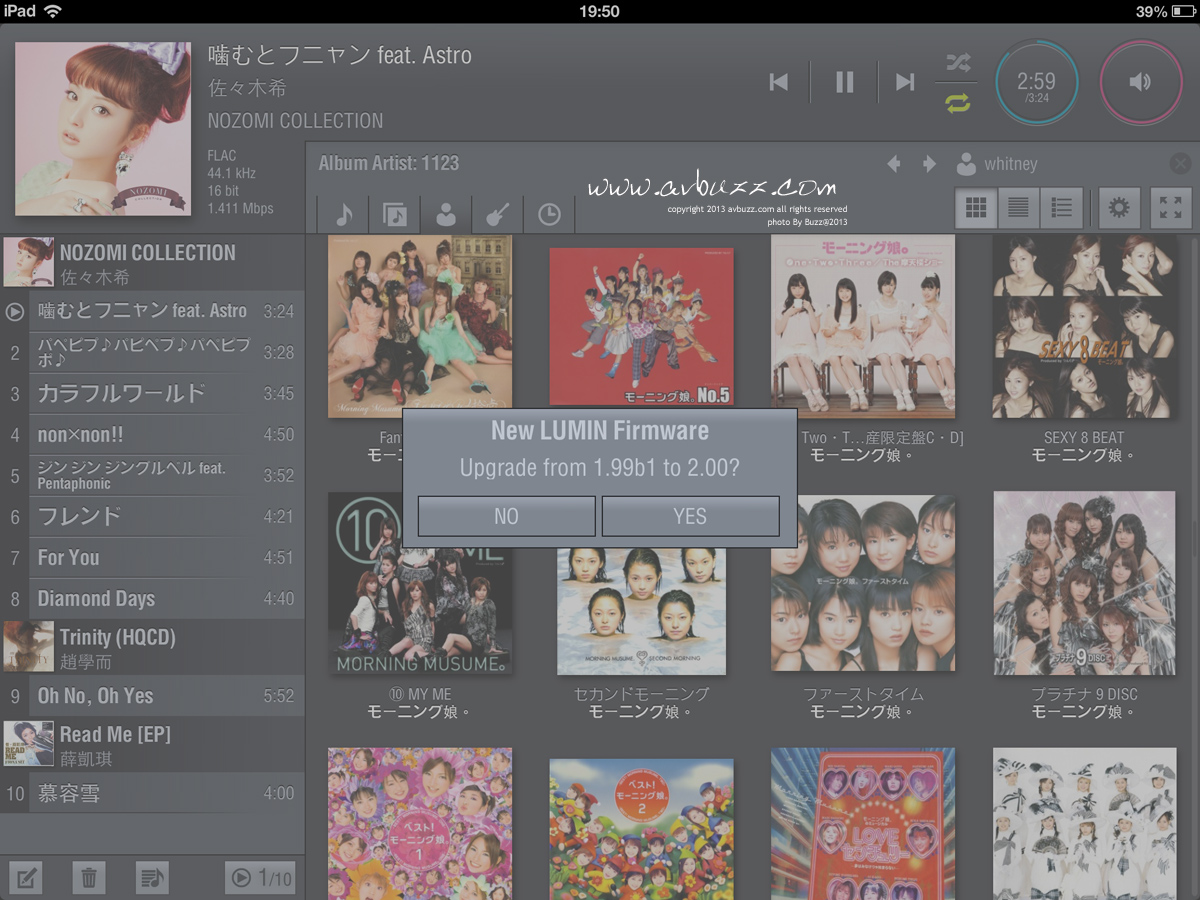
Task: Clear search with the X button
Action: 1180,164
